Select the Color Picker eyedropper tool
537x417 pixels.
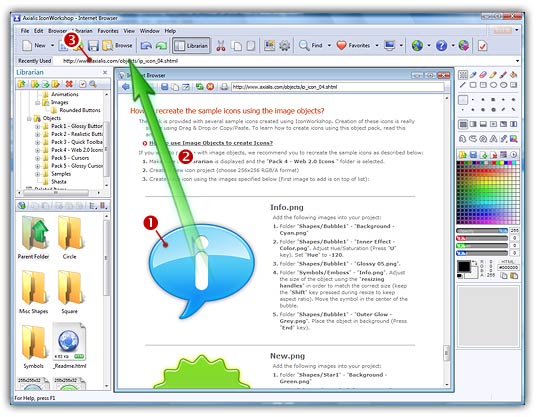(473, 75)
